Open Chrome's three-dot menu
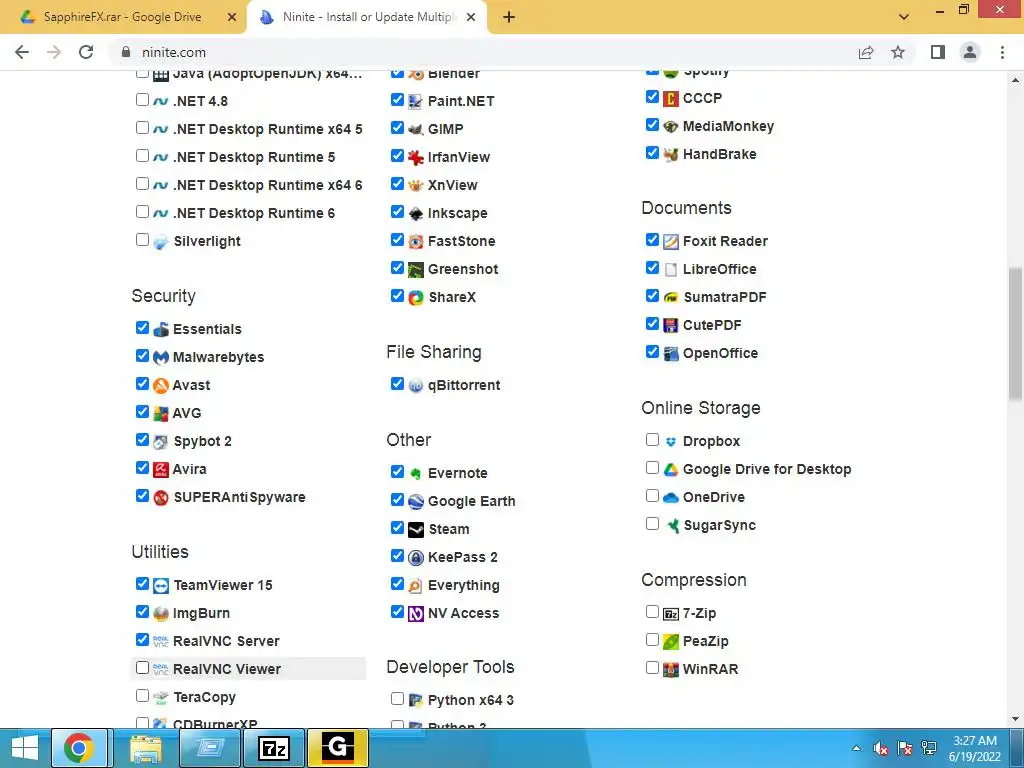The image size is (1024, 768). pyautogui.click(x=1002, y=52)
